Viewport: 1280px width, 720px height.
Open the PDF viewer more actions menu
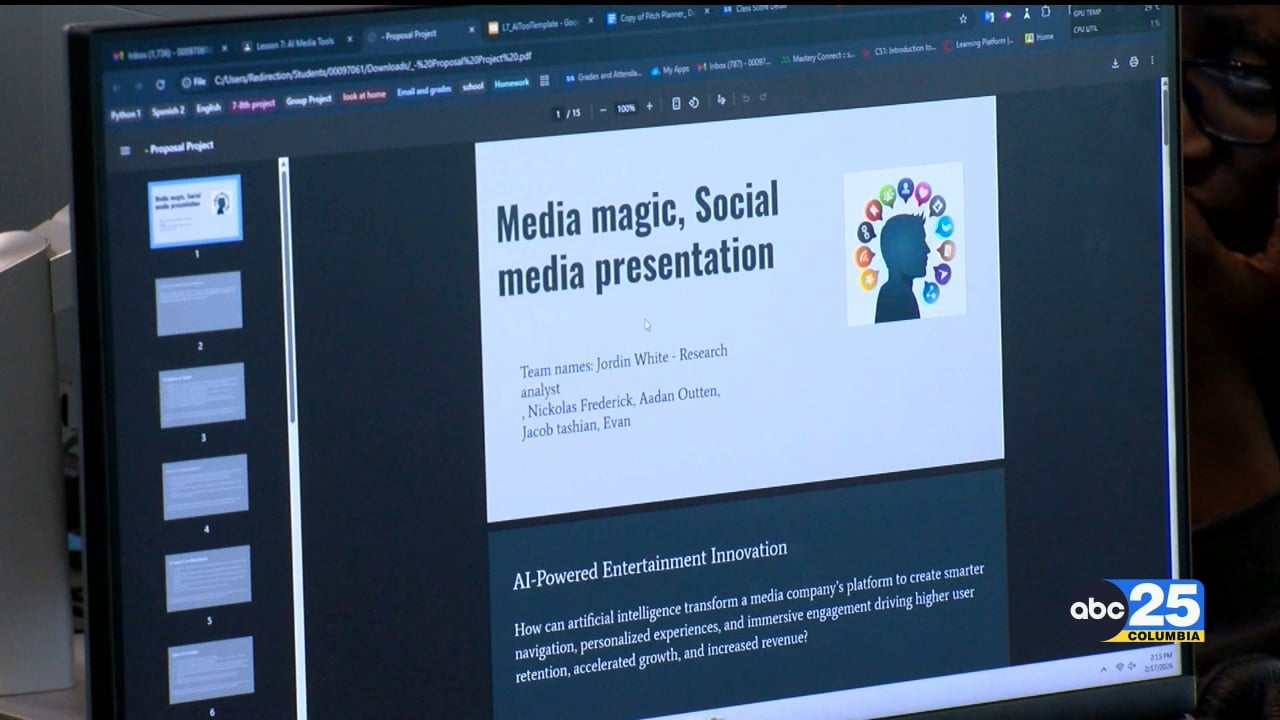click(x=1152, y=62)
